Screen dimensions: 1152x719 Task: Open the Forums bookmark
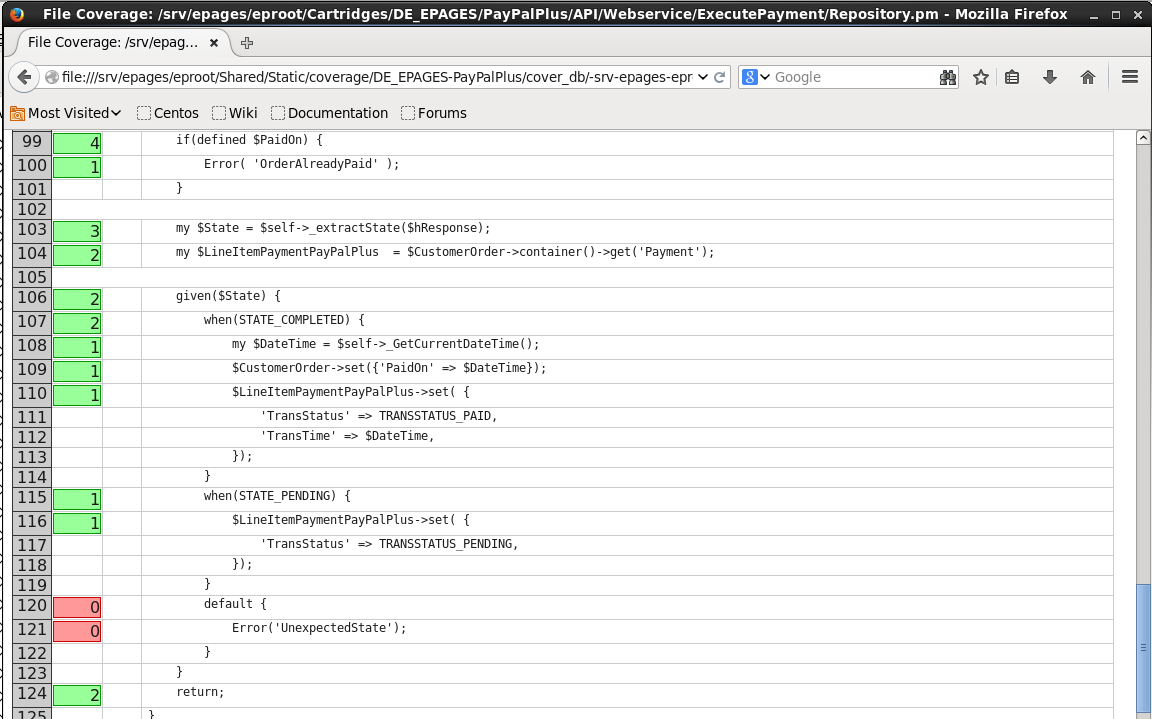(x=434, y=113)
